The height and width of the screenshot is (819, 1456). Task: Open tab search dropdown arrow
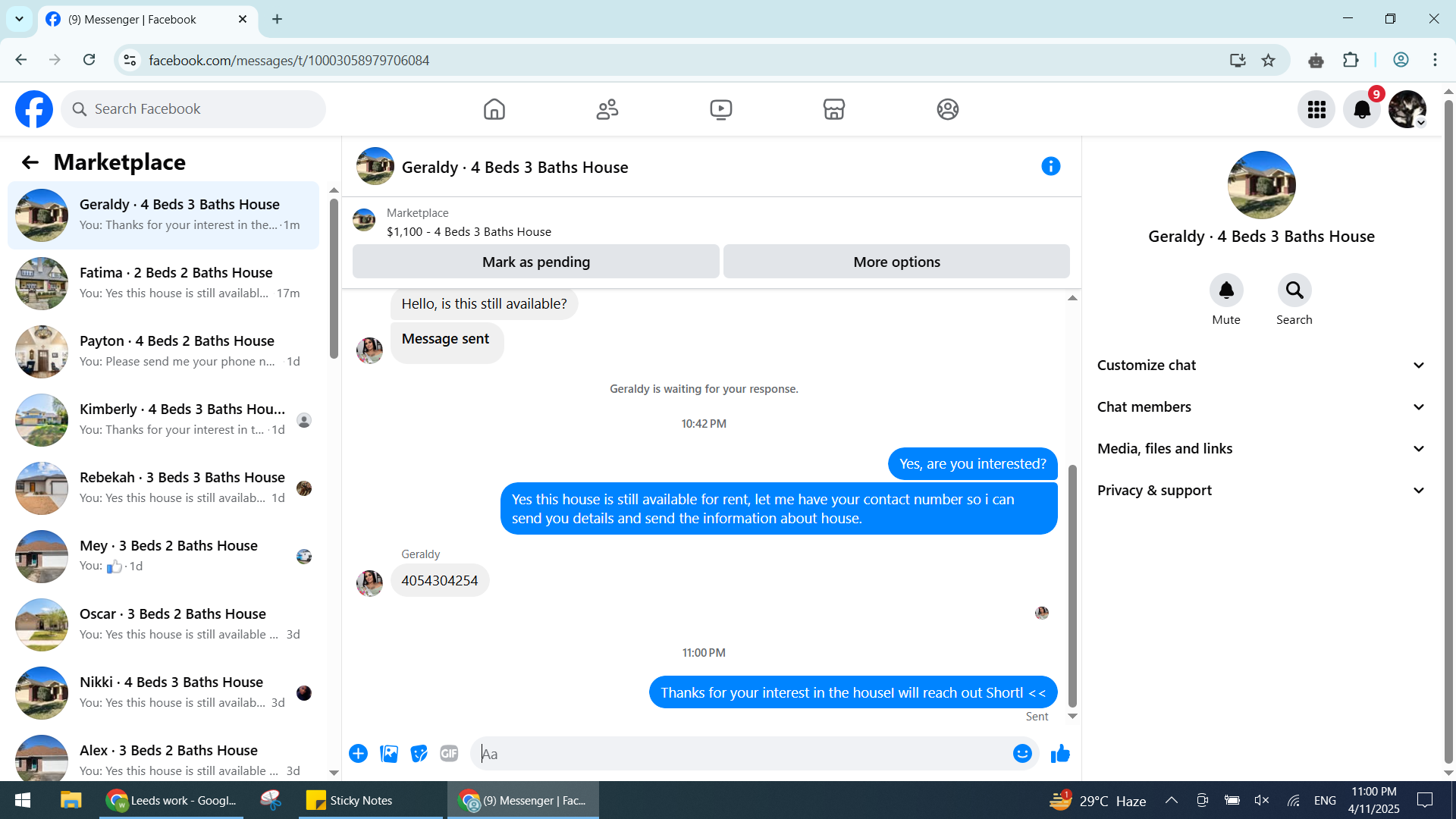click(x=19, y=19)
